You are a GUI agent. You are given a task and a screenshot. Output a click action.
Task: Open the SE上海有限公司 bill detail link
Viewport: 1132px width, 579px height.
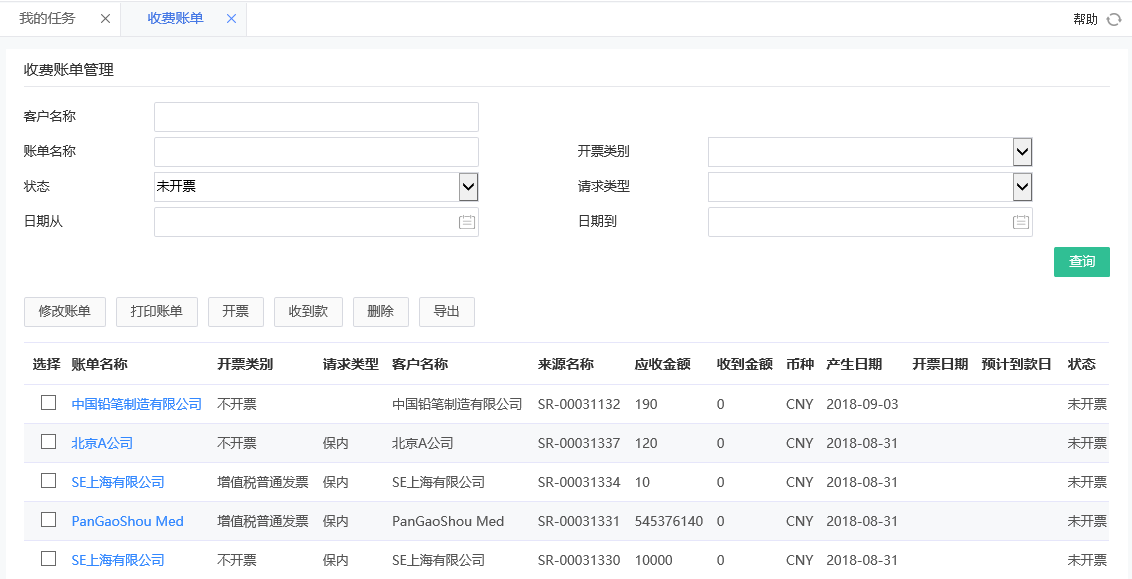pos(118,481)
